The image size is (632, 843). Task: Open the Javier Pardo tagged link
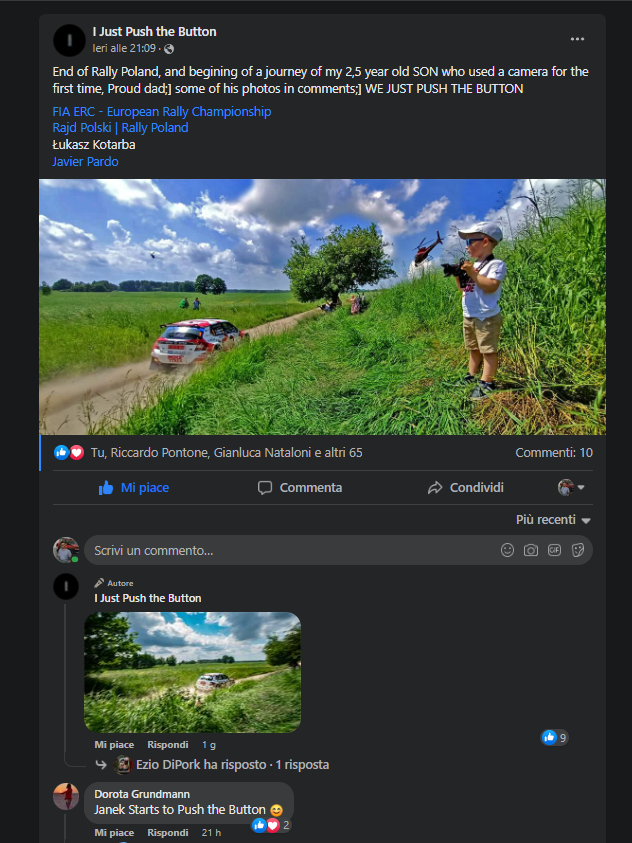85,162
